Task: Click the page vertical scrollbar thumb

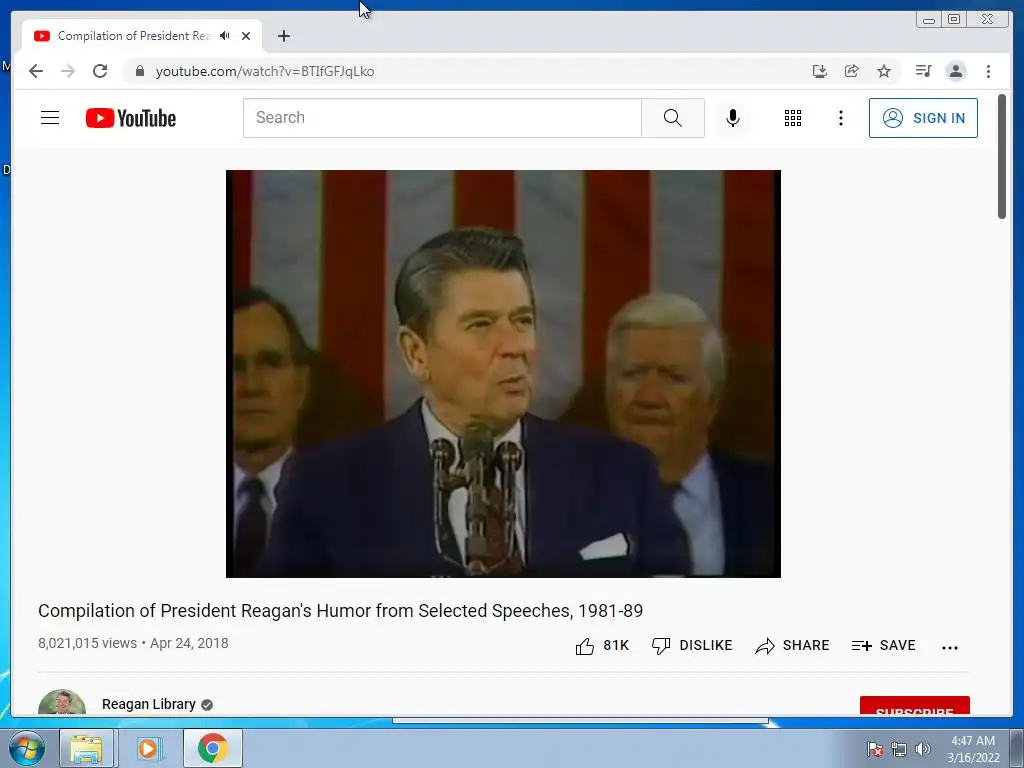Action: pos(1002,157)
